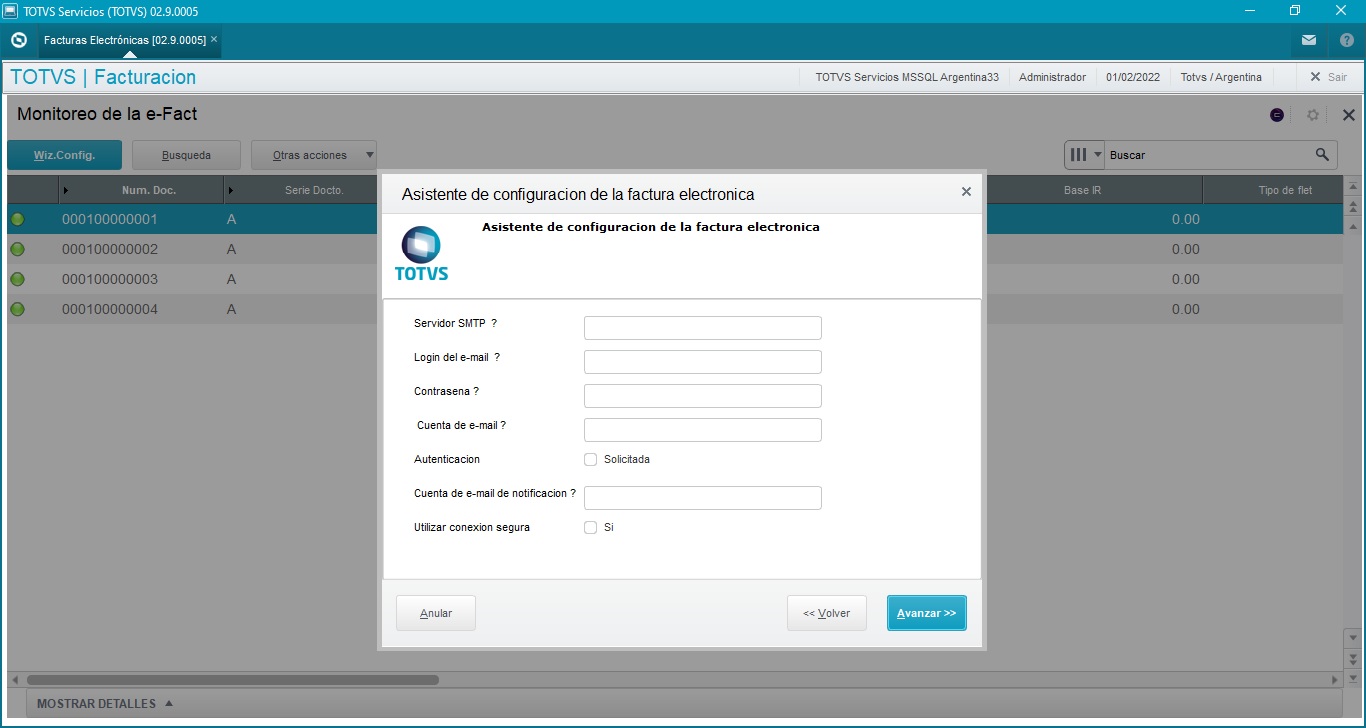The width and height of the screenshot is (1366, 728).
Task: Click the Avanzar >> button
Action: [x=927, y=613]
